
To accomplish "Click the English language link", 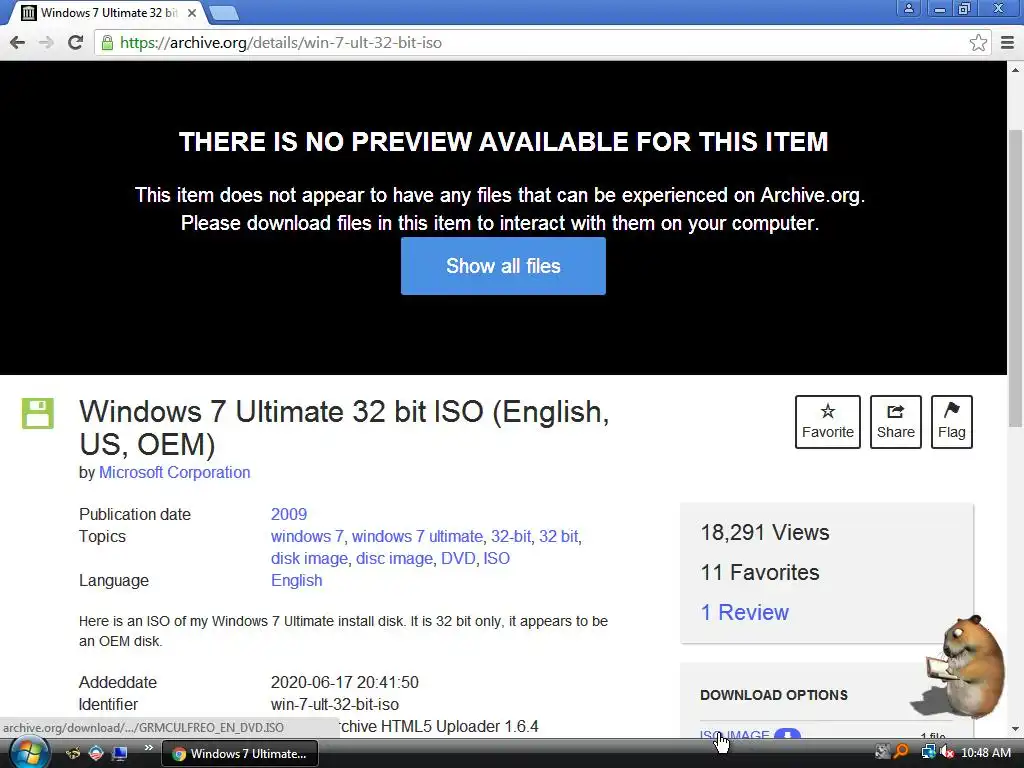I will (x=296, y=581).
